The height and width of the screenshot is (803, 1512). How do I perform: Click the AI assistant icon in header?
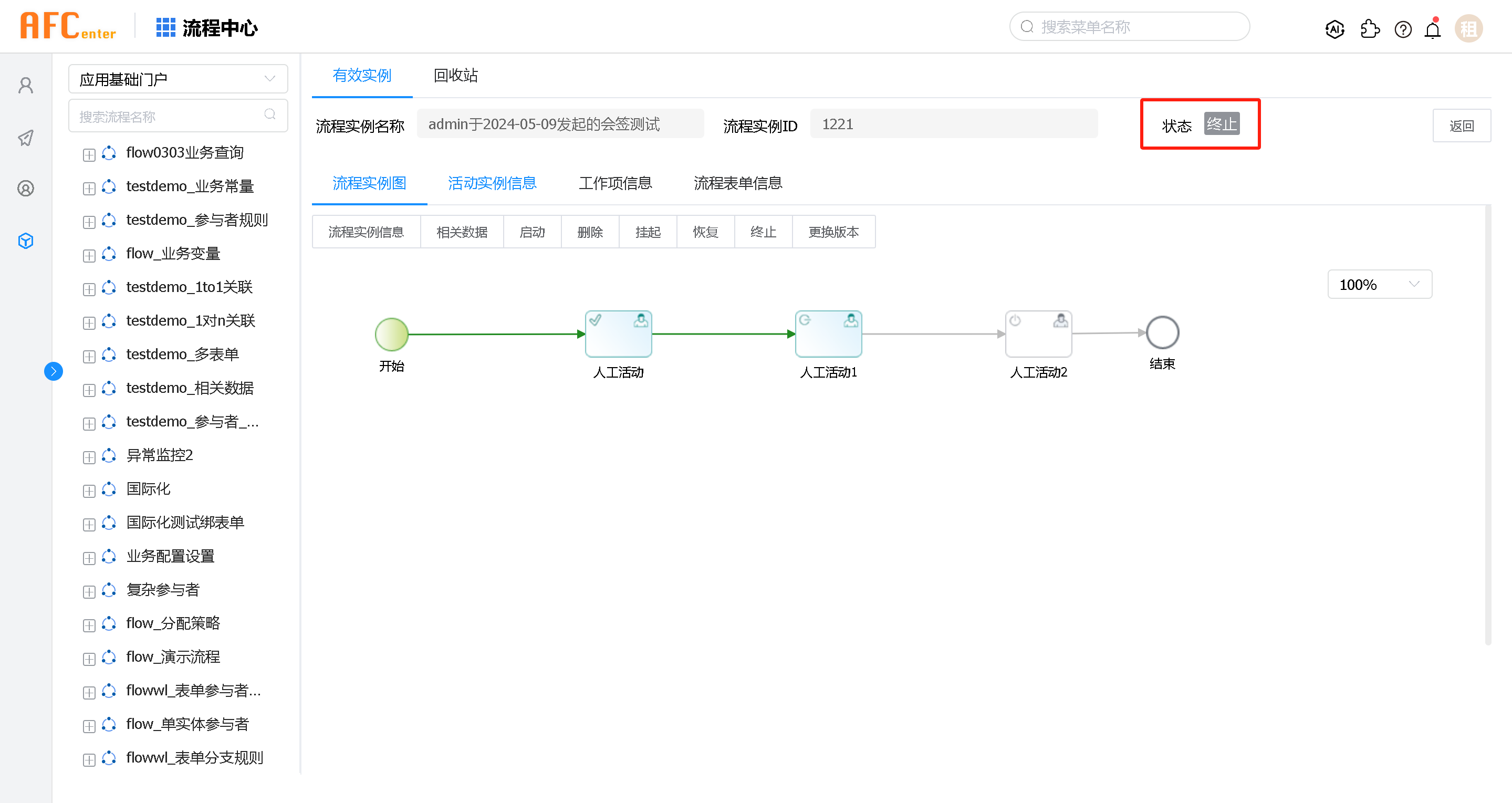point(1334,29)
